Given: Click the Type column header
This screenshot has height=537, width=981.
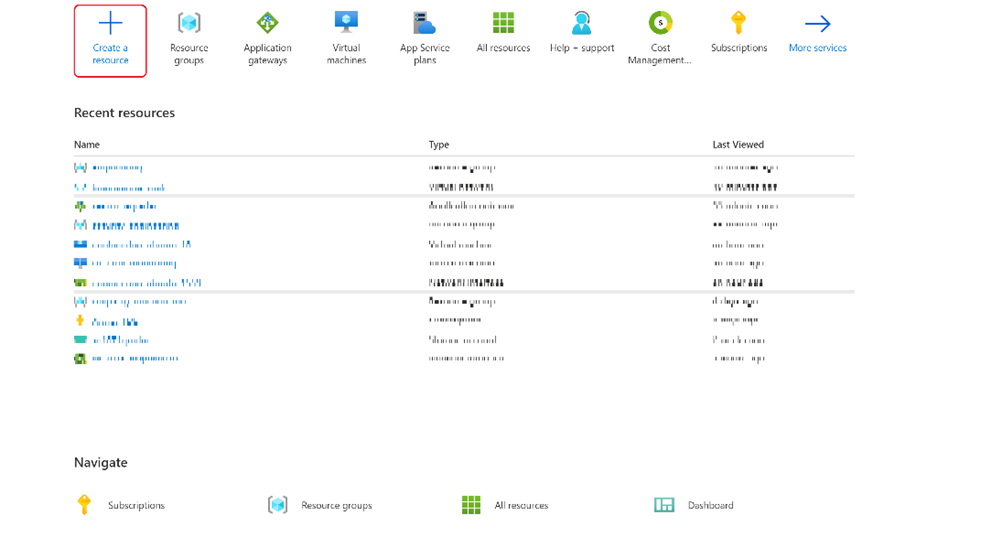Looking at the screenshot, I should pos(439,145).
